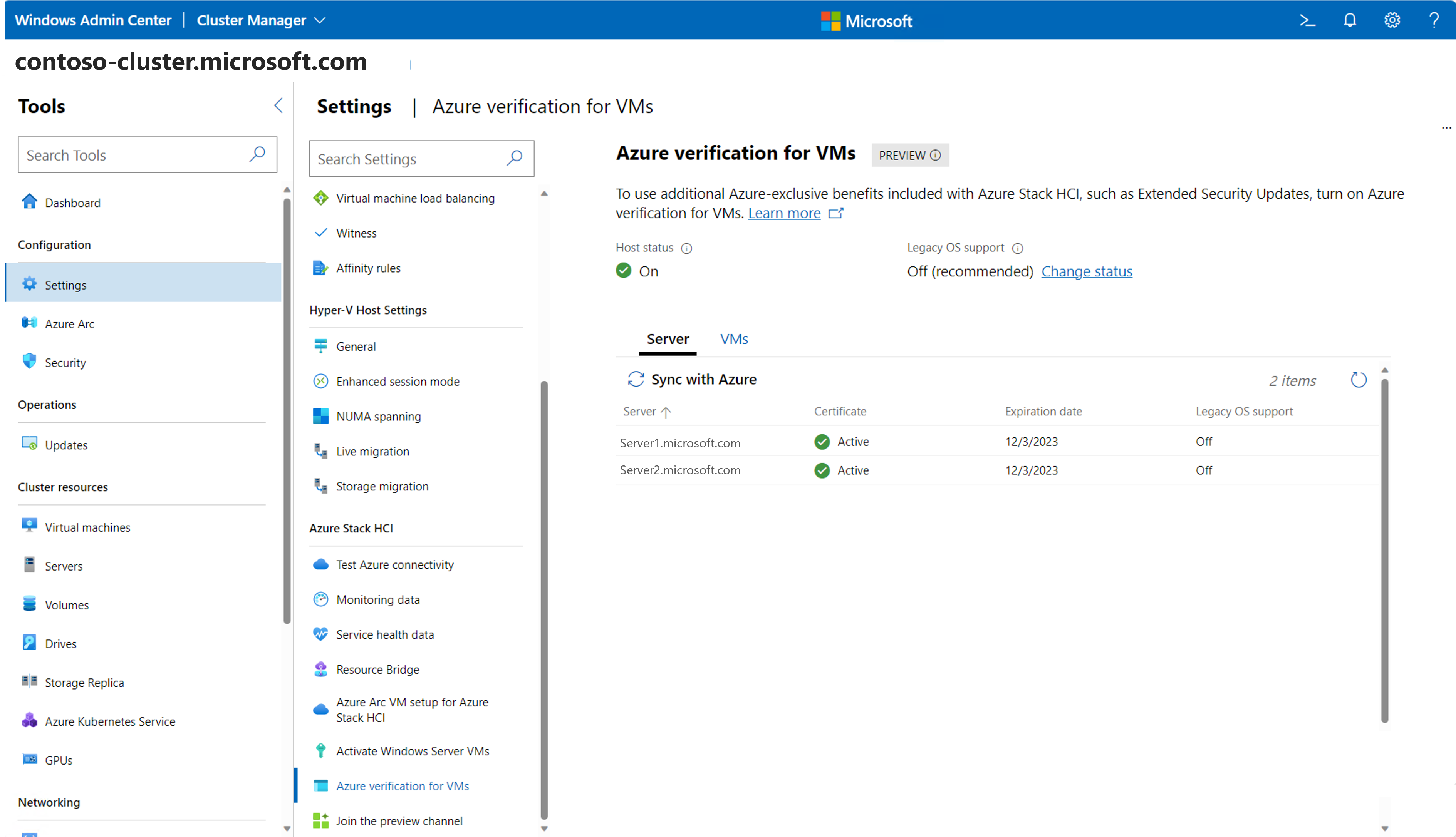
Task: Click the table refresh icon
Action: 1358,380
